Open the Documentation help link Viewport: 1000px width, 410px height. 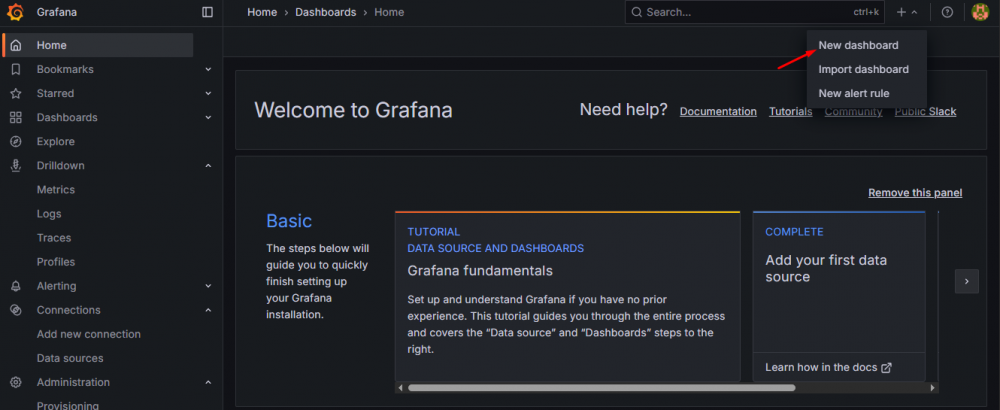coord(718,112)
